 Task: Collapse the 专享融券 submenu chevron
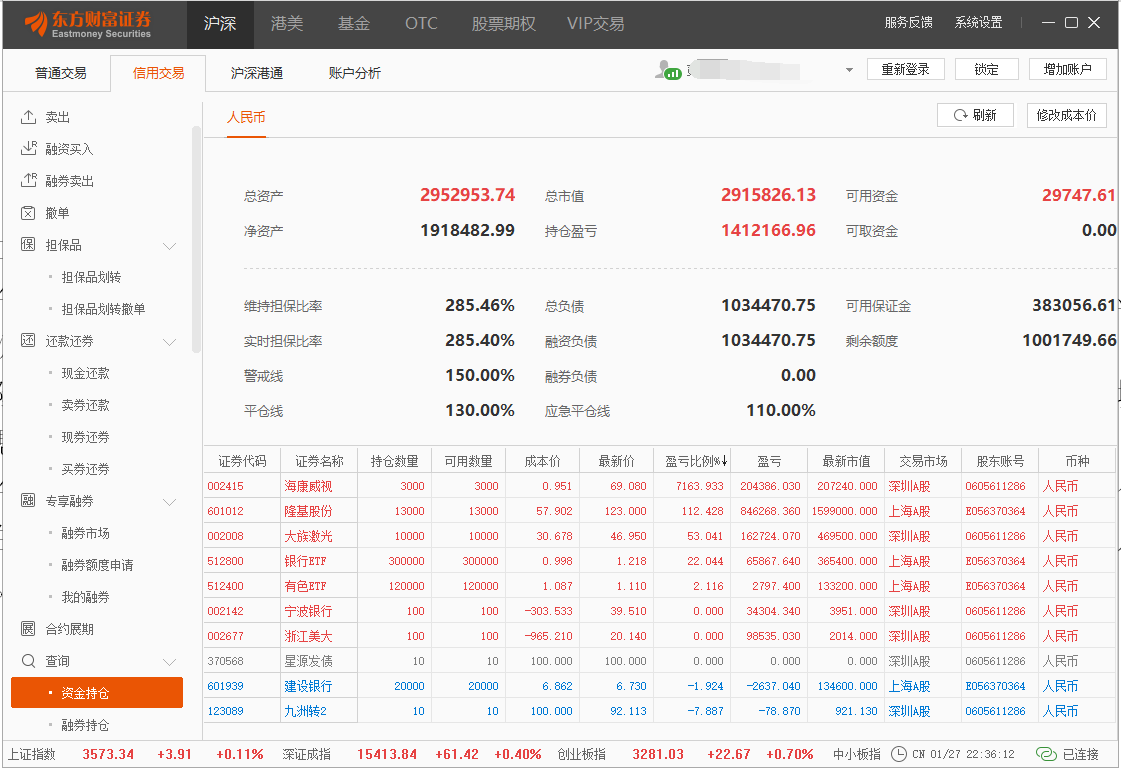[169, 502]
